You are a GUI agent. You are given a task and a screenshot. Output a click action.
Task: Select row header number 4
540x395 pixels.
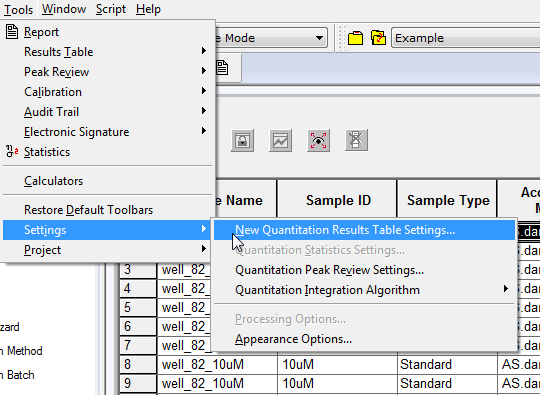click(138, 288)
